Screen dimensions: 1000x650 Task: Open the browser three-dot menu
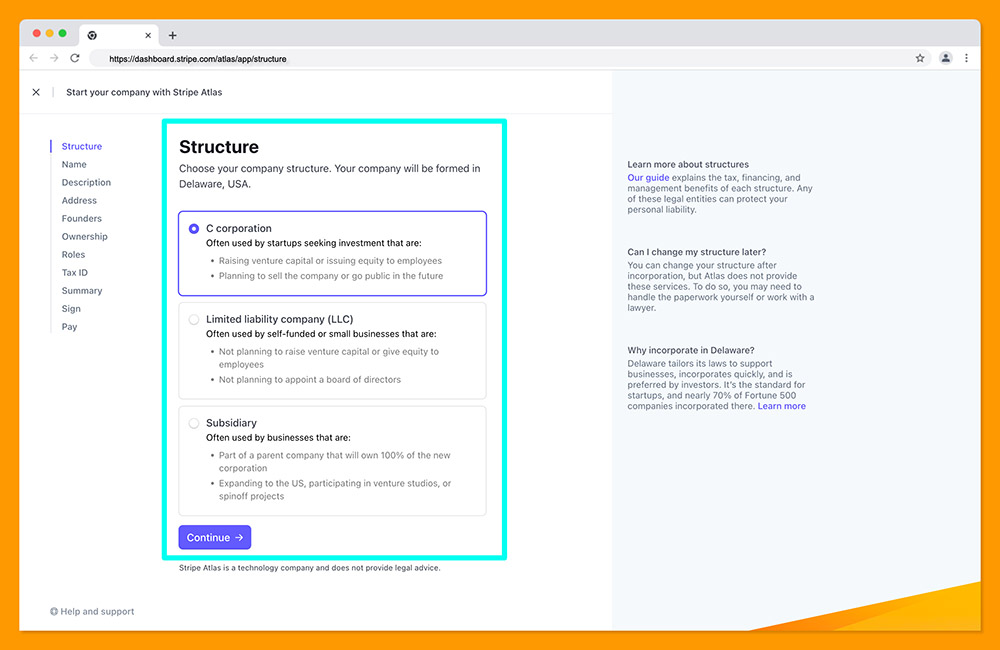pyautogui.click(x=967, y=58)
